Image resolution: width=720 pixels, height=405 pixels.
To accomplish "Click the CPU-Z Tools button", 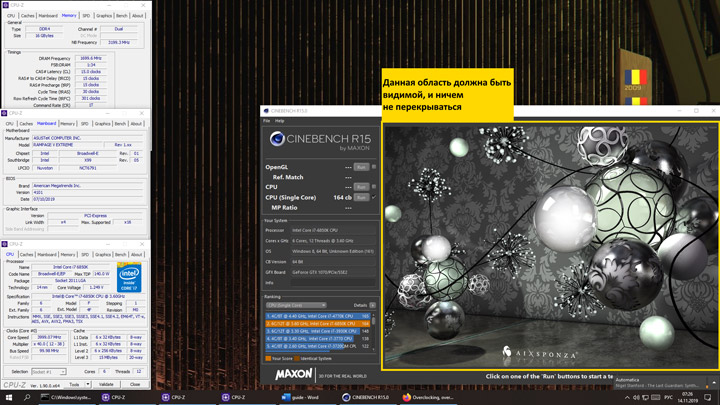I will [x=74, y=384].
